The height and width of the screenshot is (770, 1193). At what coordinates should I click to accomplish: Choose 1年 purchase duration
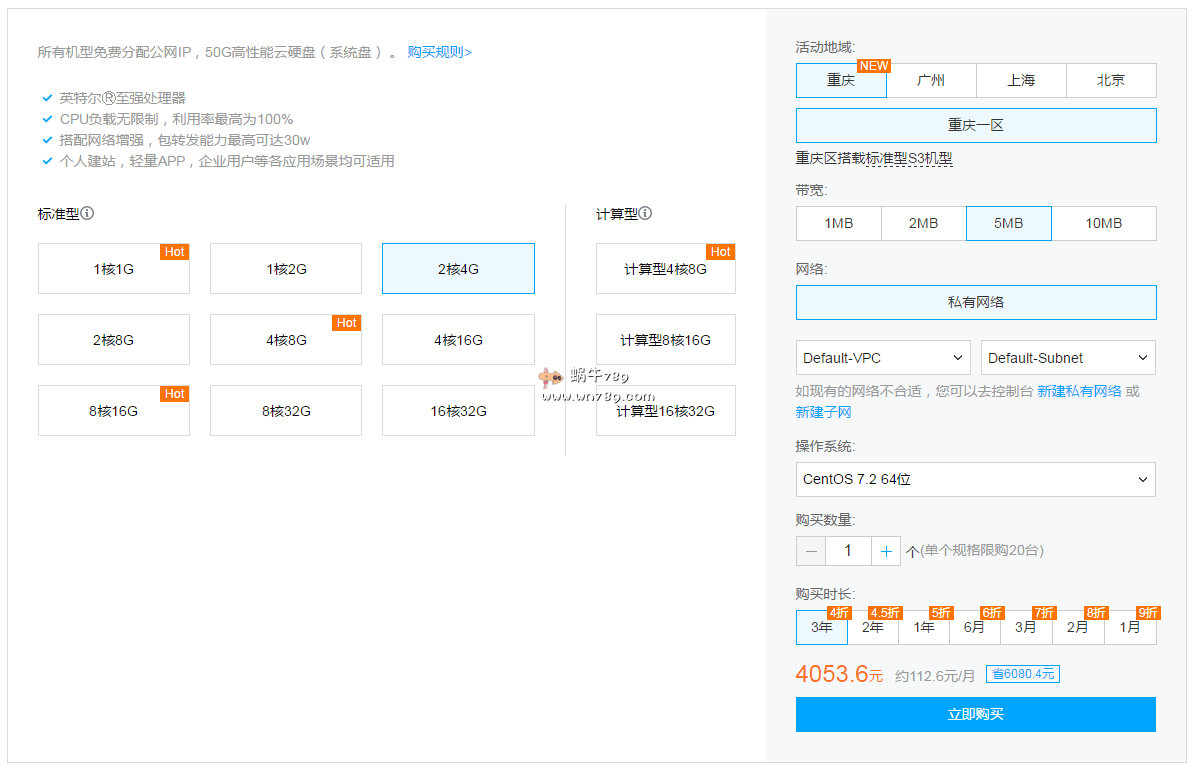coord(924,628)
